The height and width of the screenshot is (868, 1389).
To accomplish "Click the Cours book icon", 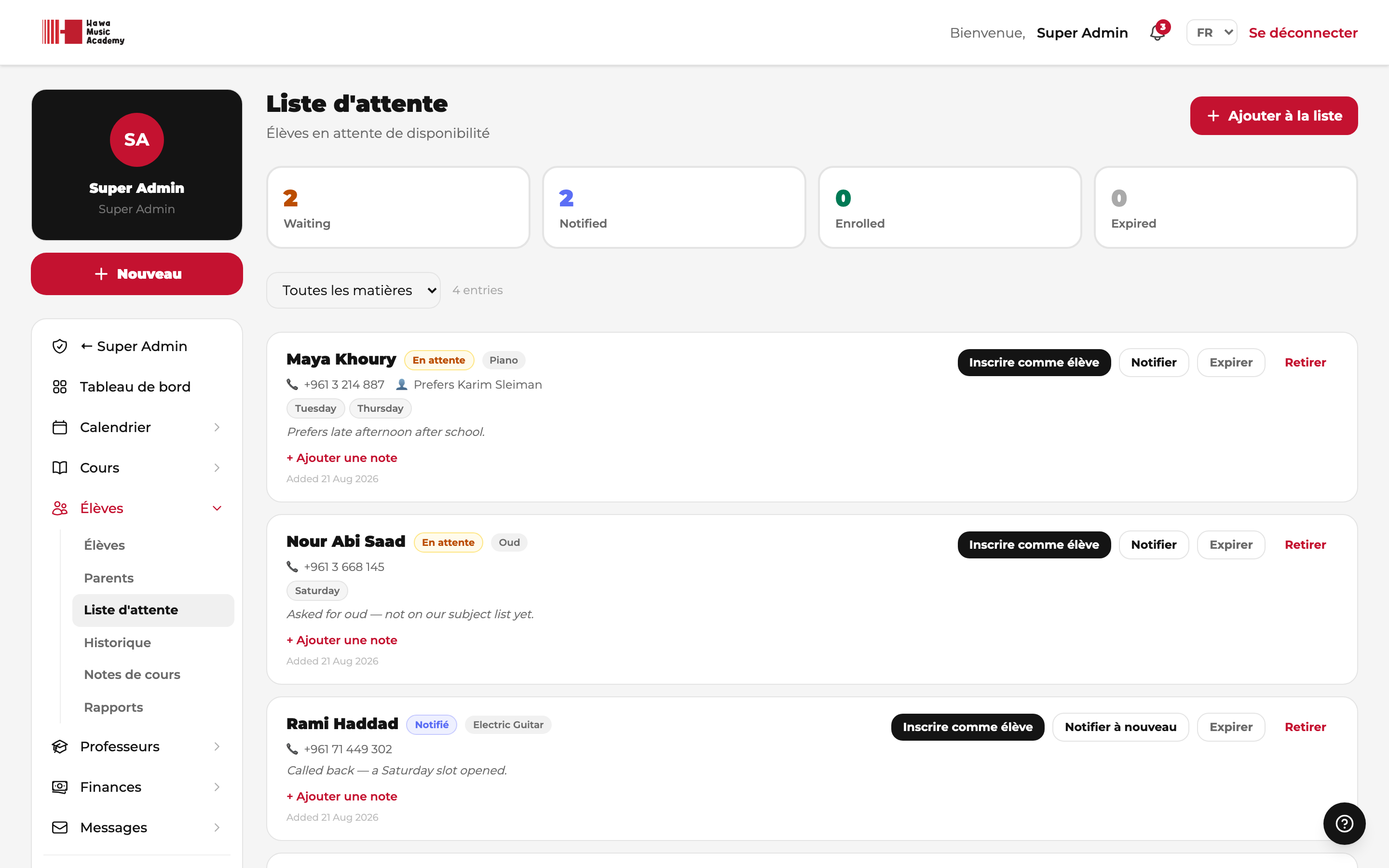I will [60, 468].
